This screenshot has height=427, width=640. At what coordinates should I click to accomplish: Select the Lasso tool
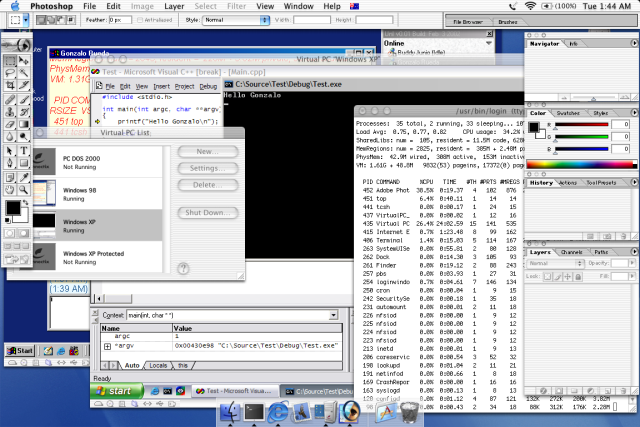pyautogui.click(x=10, y=73)
